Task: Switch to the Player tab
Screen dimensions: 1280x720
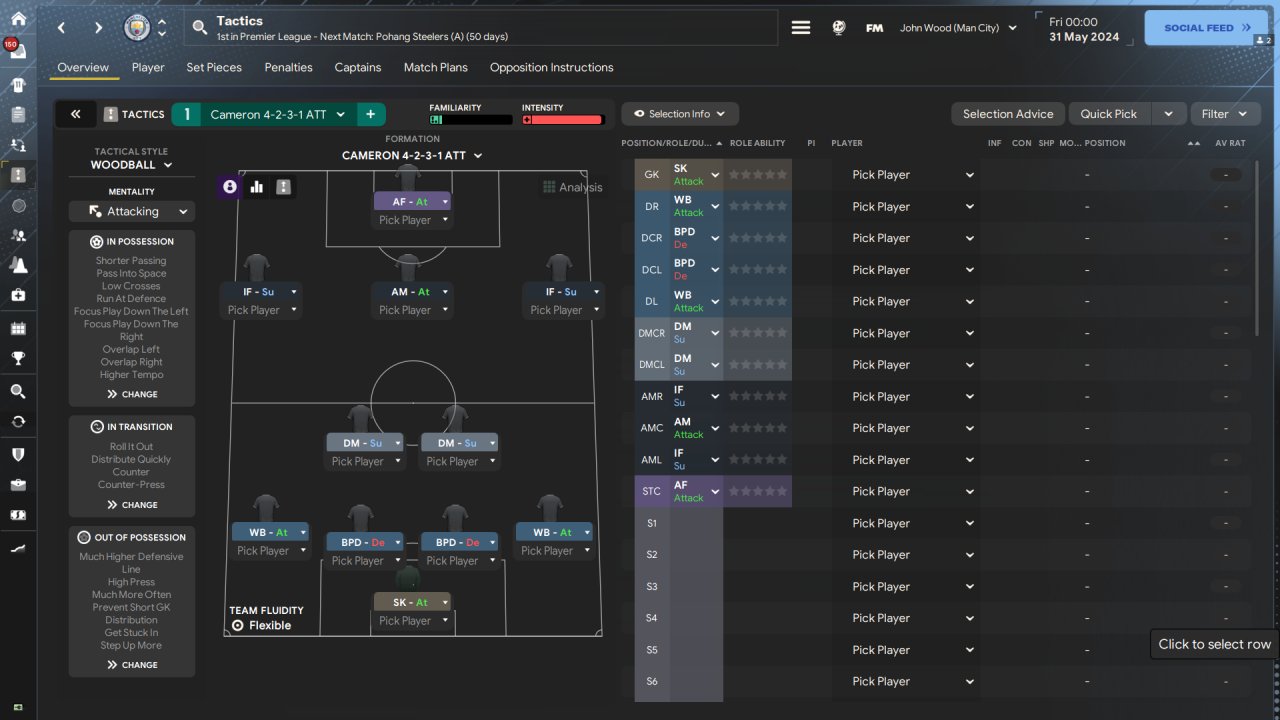Action: point(148,68)
